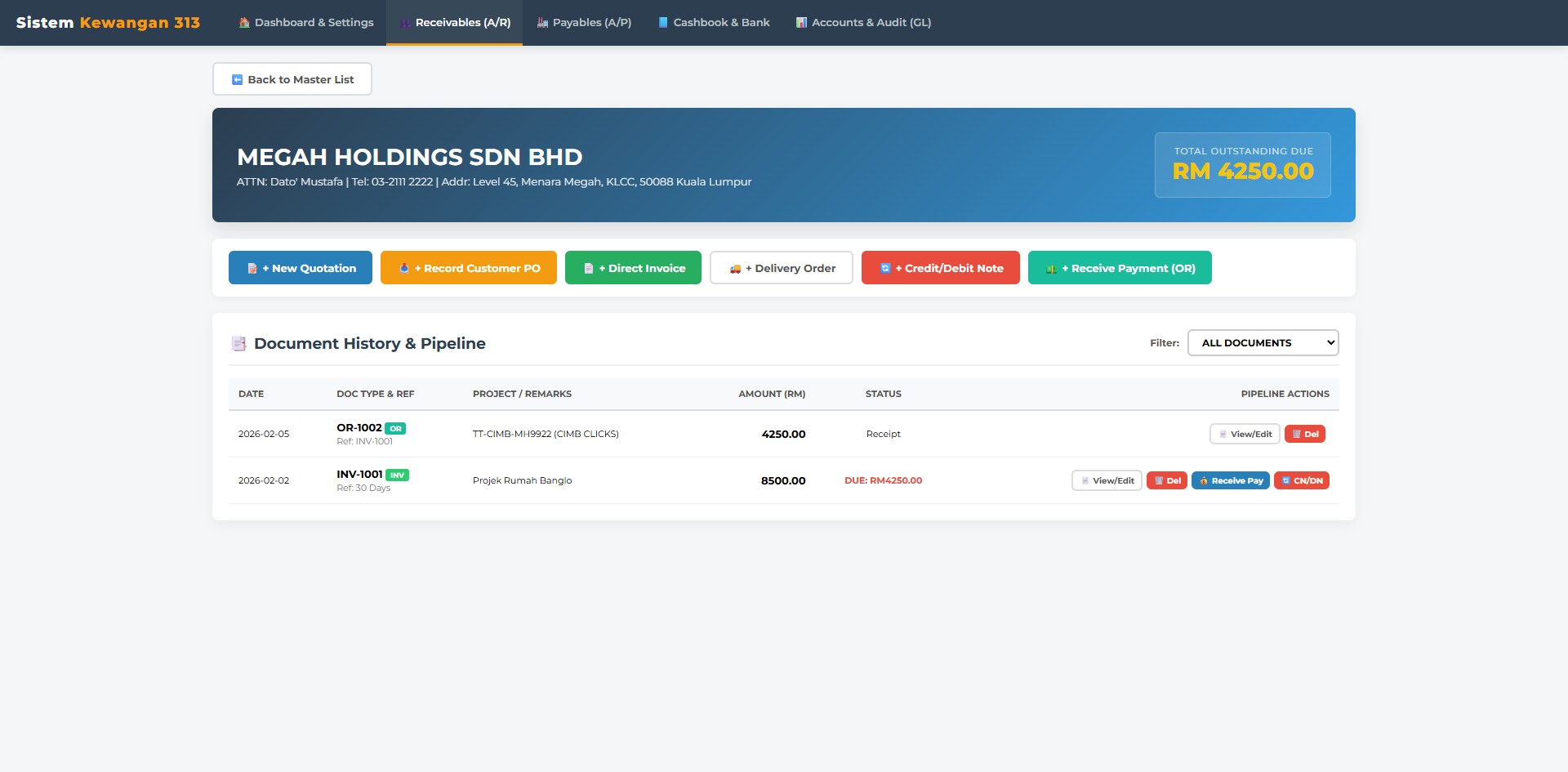Receive Pay for invoice INV-1001
Viewport: 1568px width, 772px height.
(x=1231, y=480)
